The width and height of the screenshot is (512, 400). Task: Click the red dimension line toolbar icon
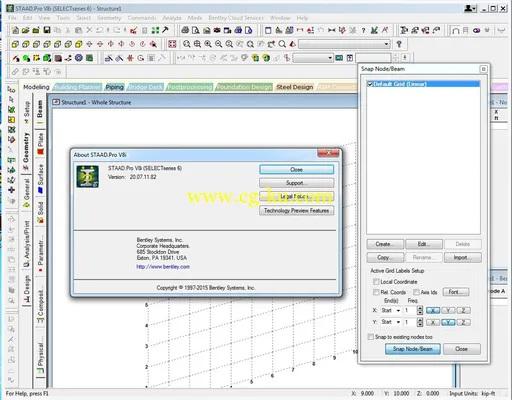point(300,30)
